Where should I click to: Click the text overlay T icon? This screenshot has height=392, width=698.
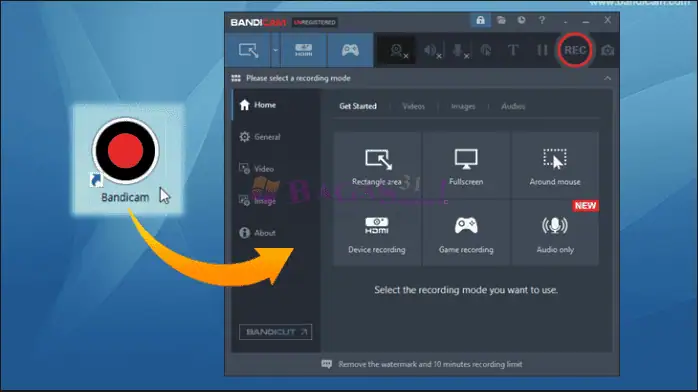point(513,50)
